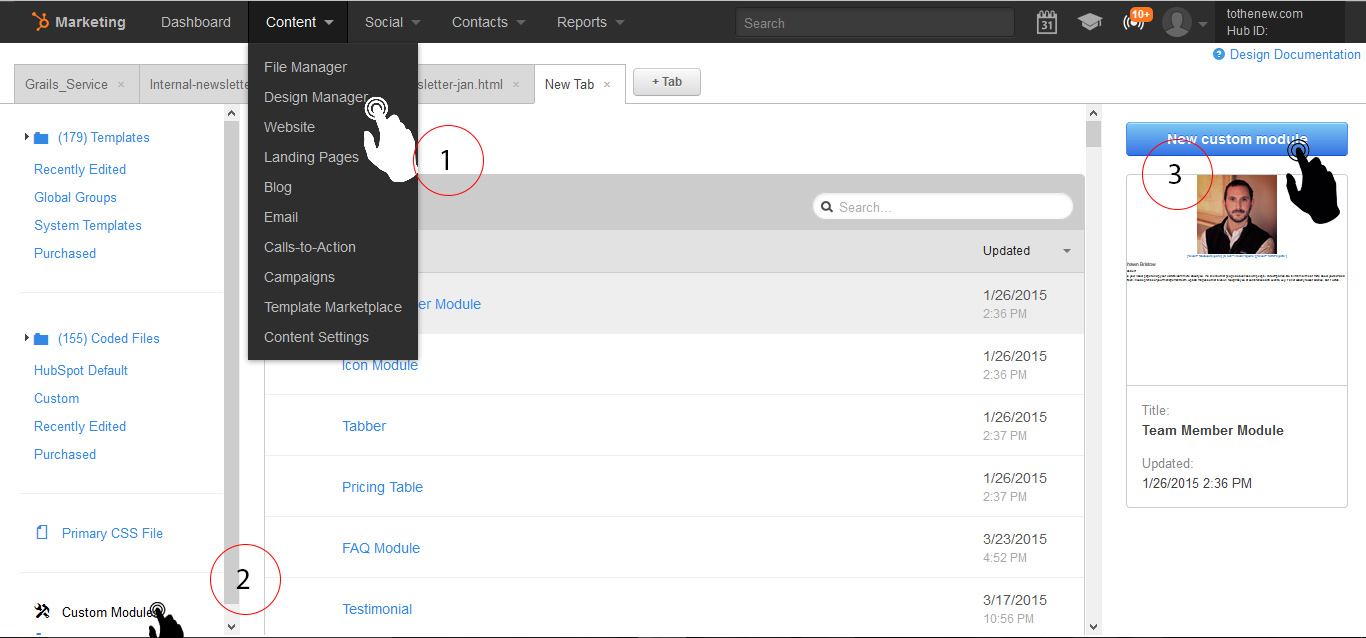
Task: Close the Grails_Service tab
Action: pyautogui.click(x=121, y=85)
